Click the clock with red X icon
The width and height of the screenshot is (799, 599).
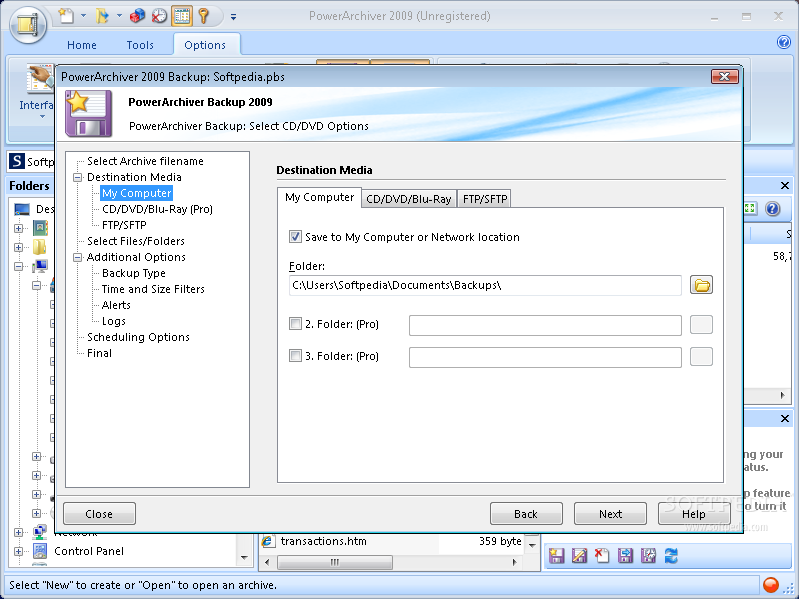[x=159, y=16]
